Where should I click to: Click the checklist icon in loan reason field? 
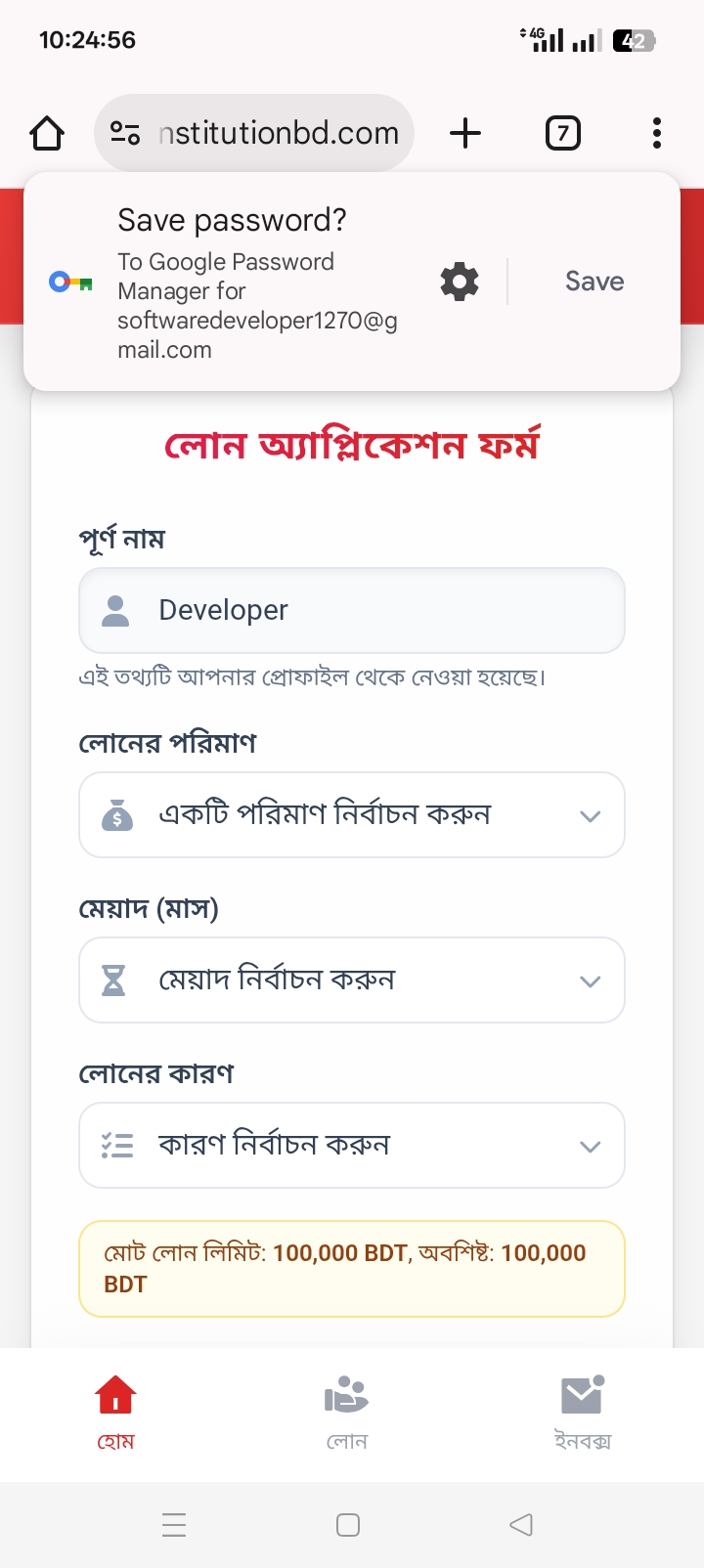117,1146
